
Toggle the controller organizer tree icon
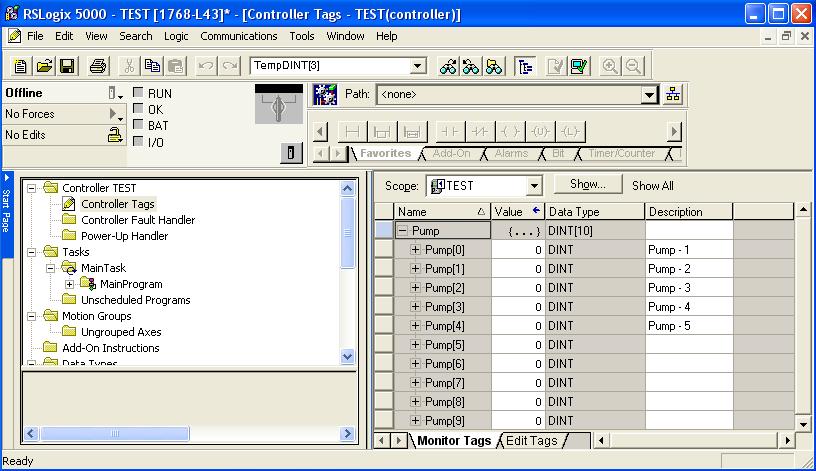coord(525,66)
